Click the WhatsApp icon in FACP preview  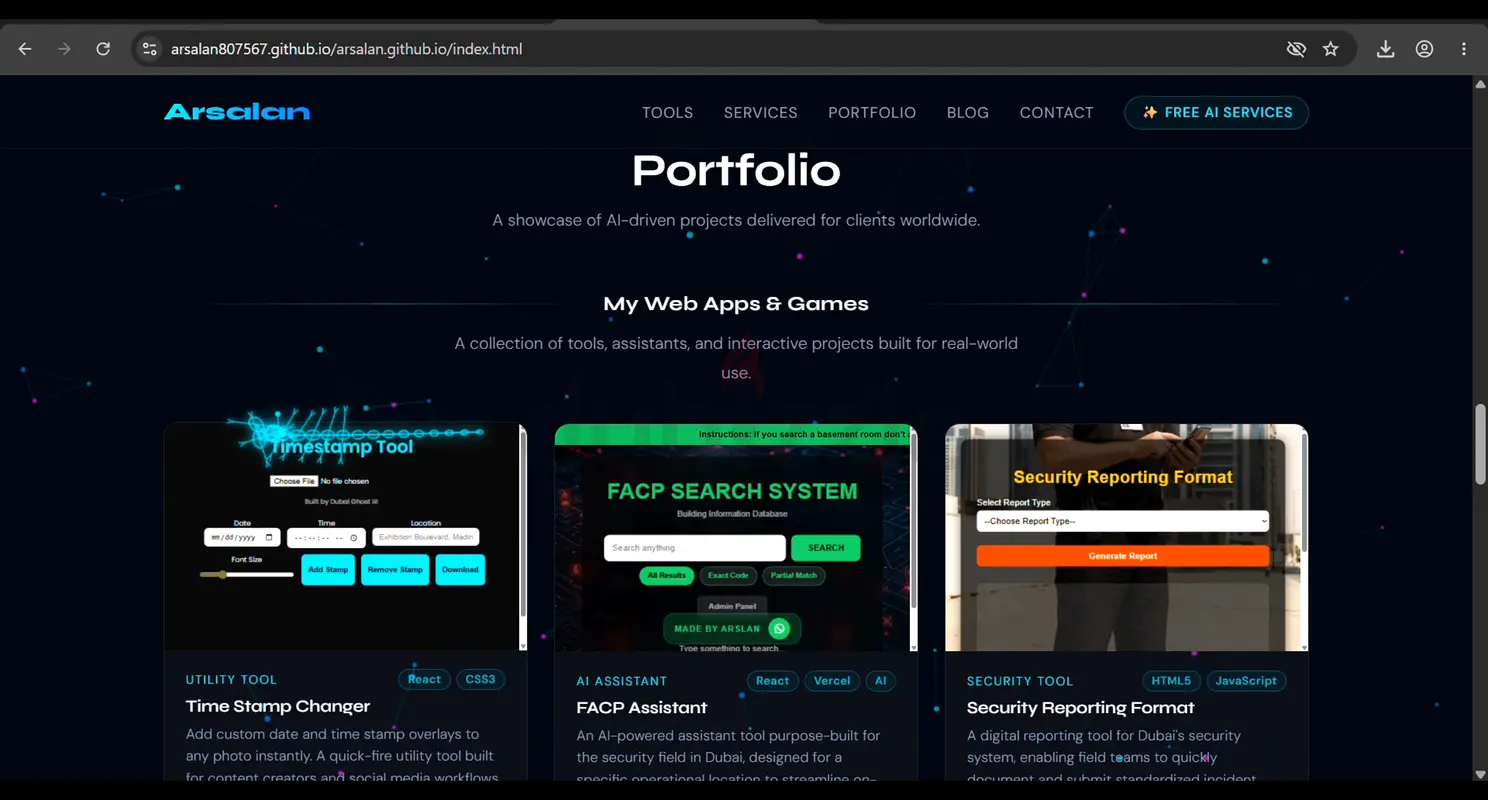[779, 629]
